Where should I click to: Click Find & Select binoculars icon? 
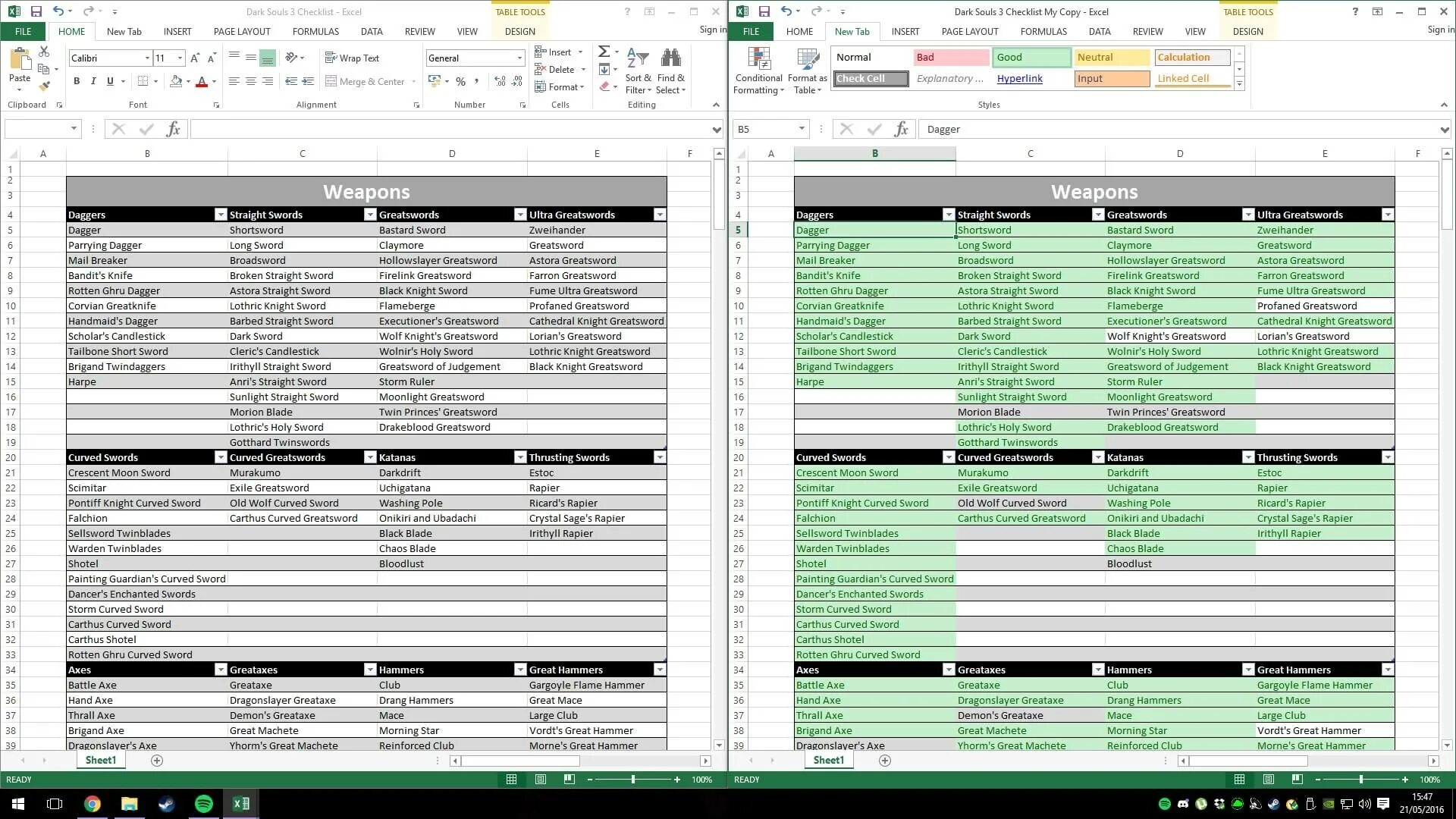tap(670, 58)
